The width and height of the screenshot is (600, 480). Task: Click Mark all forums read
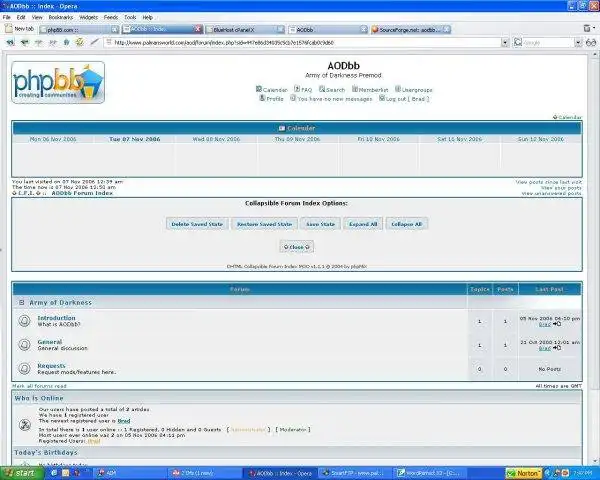point(39,386)
